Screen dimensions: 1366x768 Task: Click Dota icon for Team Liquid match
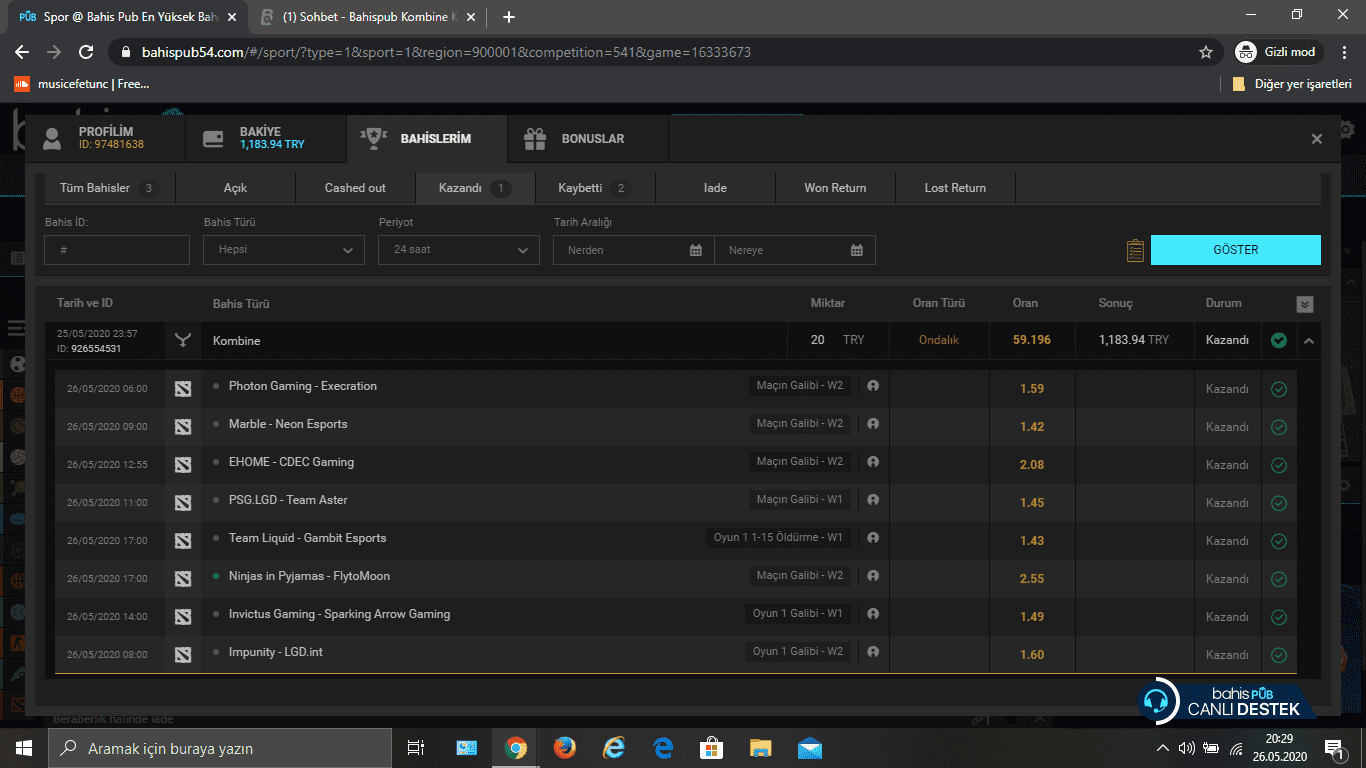[182, 540]
